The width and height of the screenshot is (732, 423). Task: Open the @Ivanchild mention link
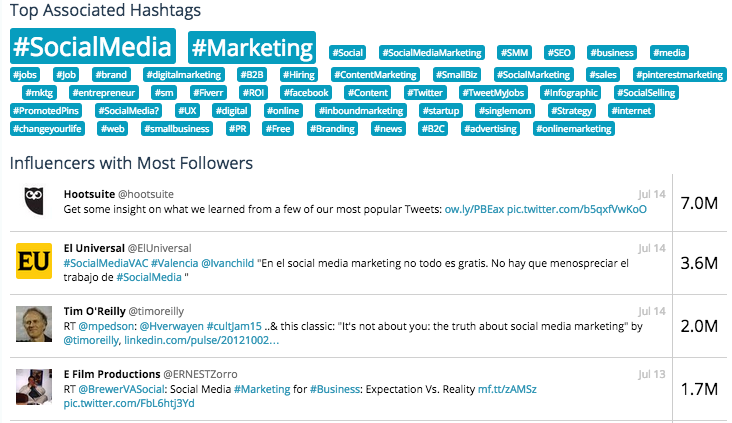click(227, 263)
